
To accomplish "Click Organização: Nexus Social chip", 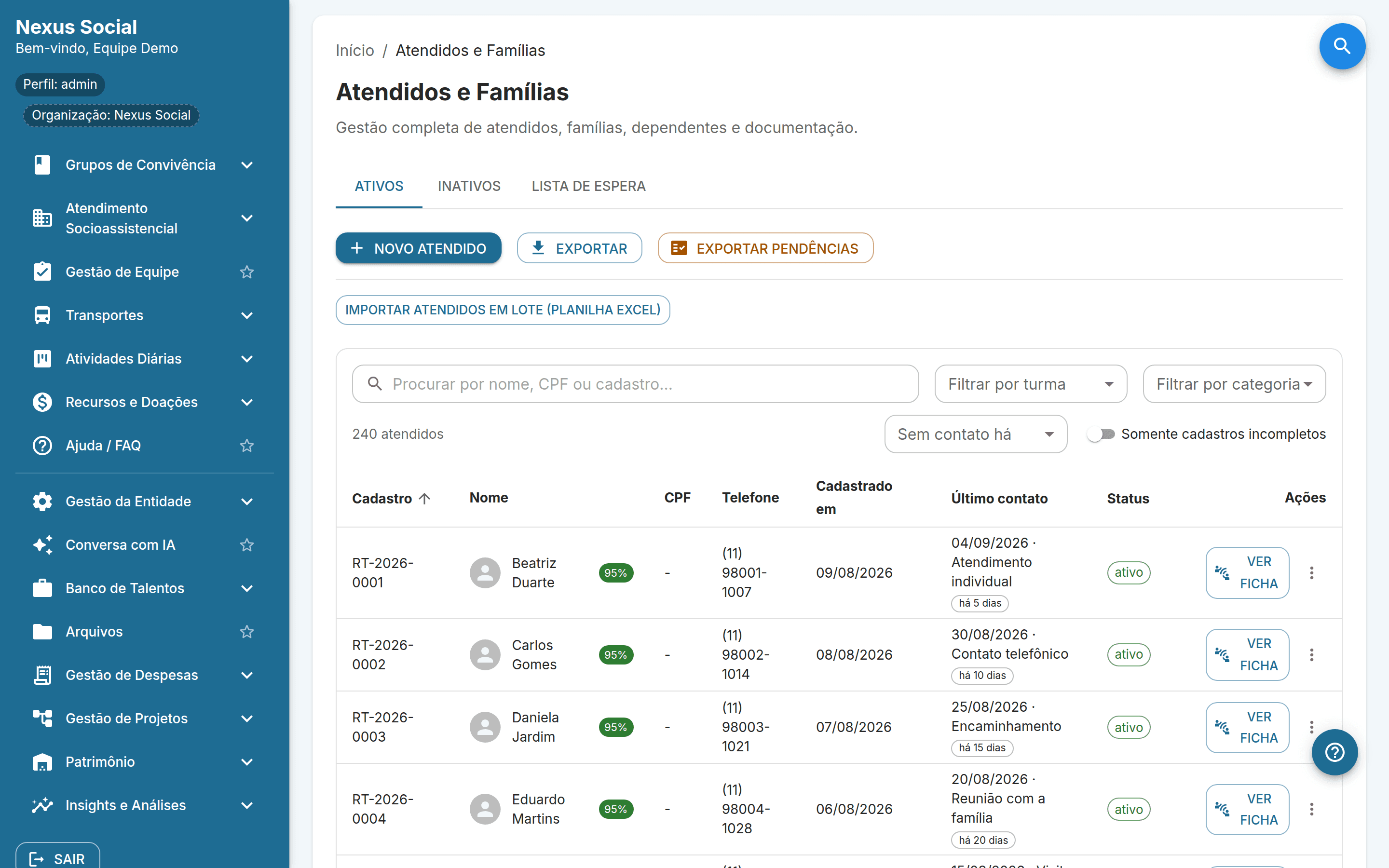I will pyautogui.click(x=111, y=115).
